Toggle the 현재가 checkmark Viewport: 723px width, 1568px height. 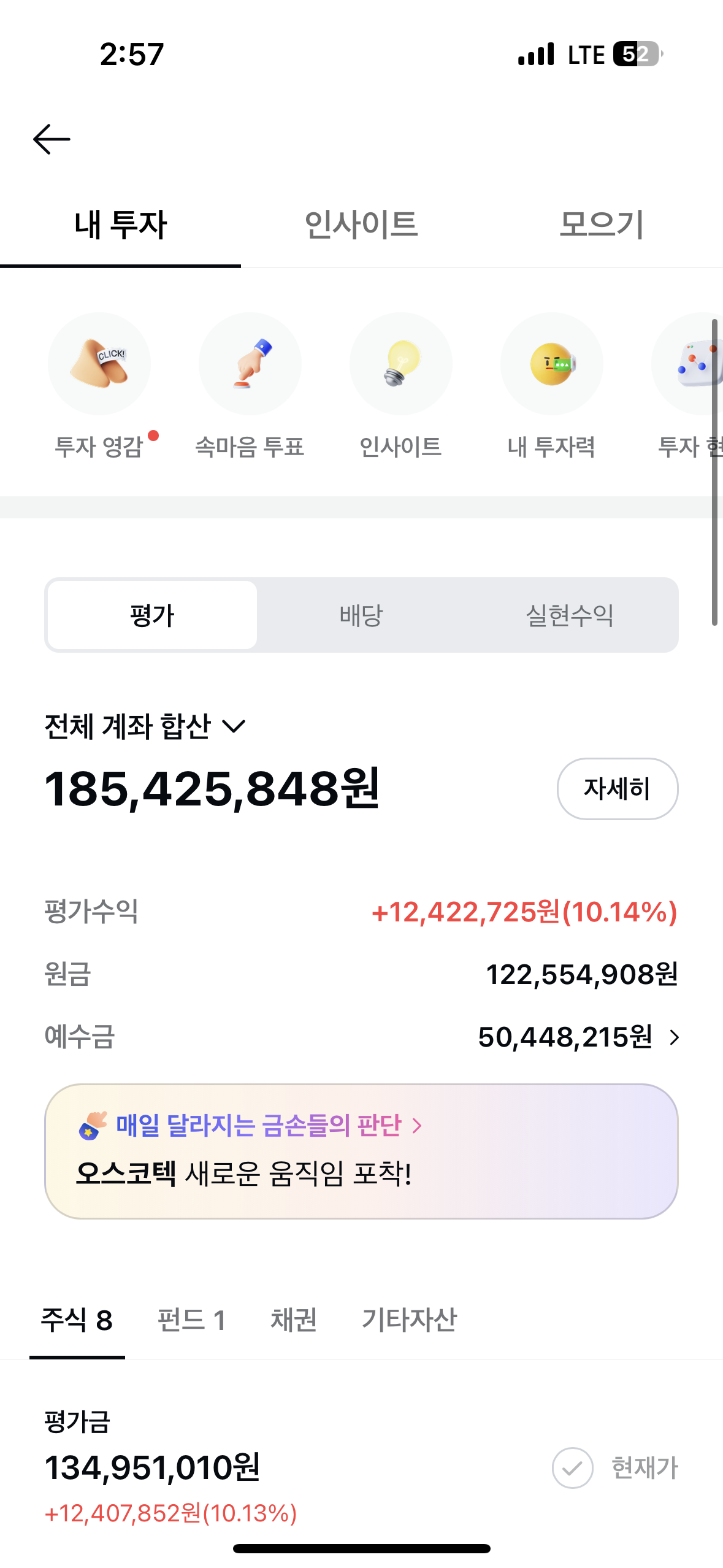point(572,1468)
